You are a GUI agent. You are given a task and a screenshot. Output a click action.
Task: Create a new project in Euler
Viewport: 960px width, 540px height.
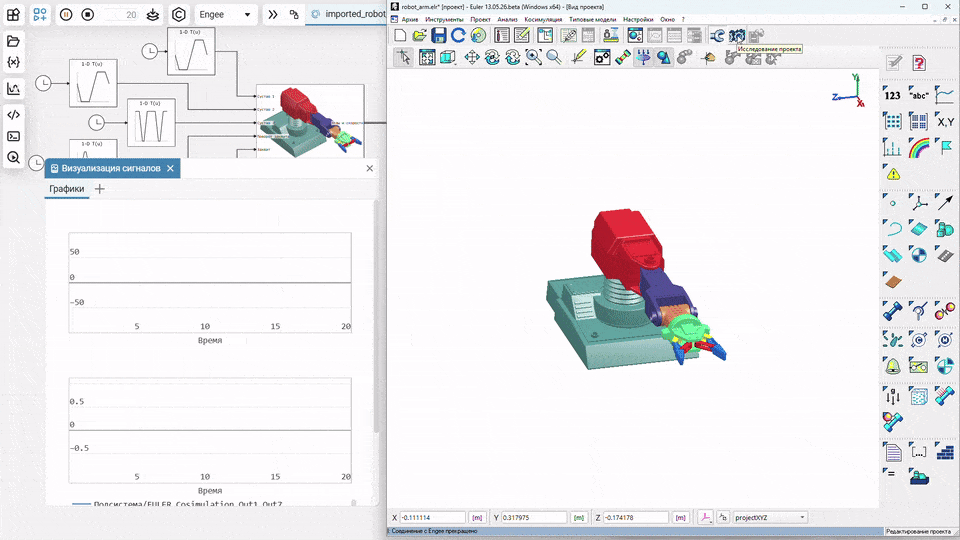click(x=400, y=36)
